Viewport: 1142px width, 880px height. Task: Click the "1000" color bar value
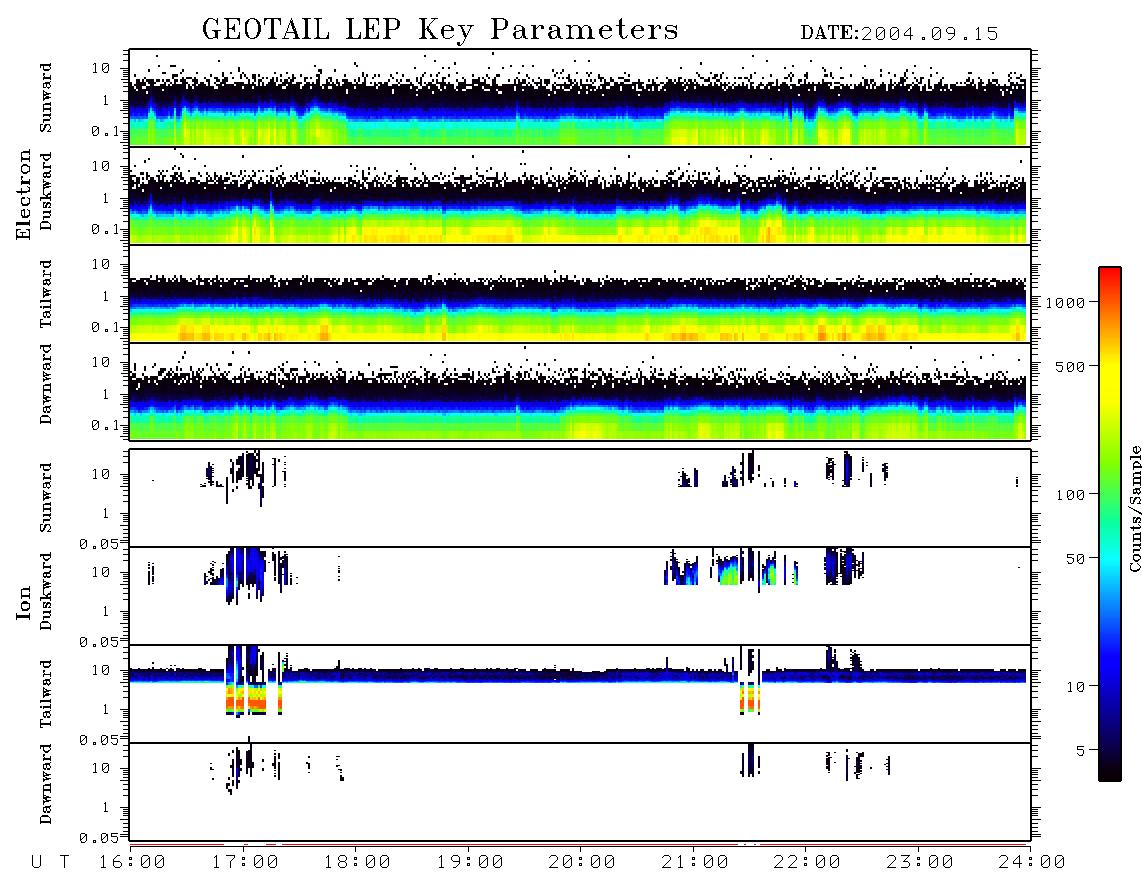click(x=1065, y=303)
